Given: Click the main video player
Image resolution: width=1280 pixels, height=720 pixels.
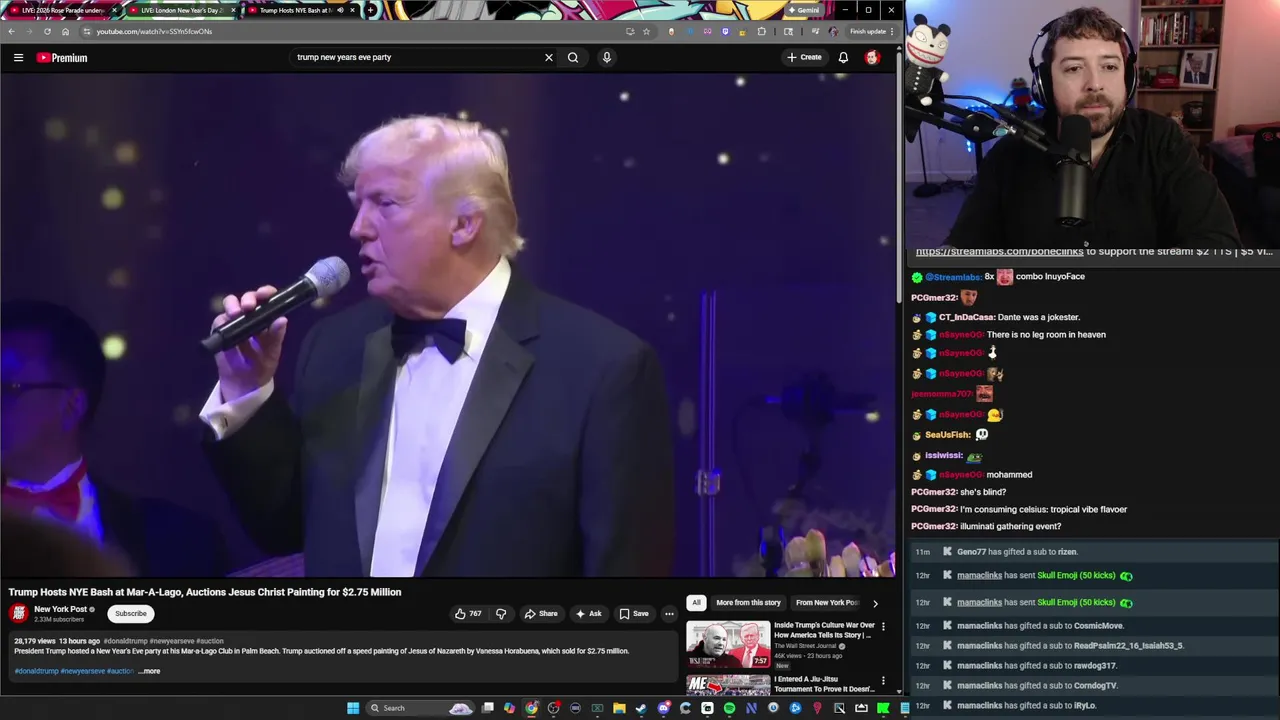Looking at the screenshot, I should click(x=448, y=325).
